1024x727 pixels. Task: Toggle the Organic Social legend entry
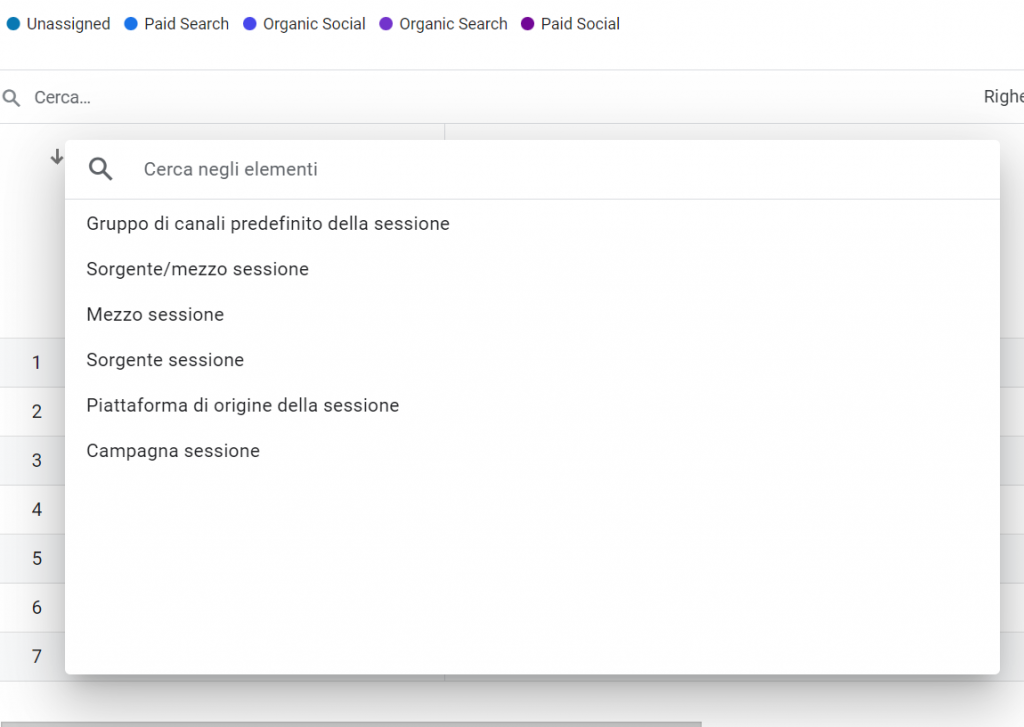point(304,24)
